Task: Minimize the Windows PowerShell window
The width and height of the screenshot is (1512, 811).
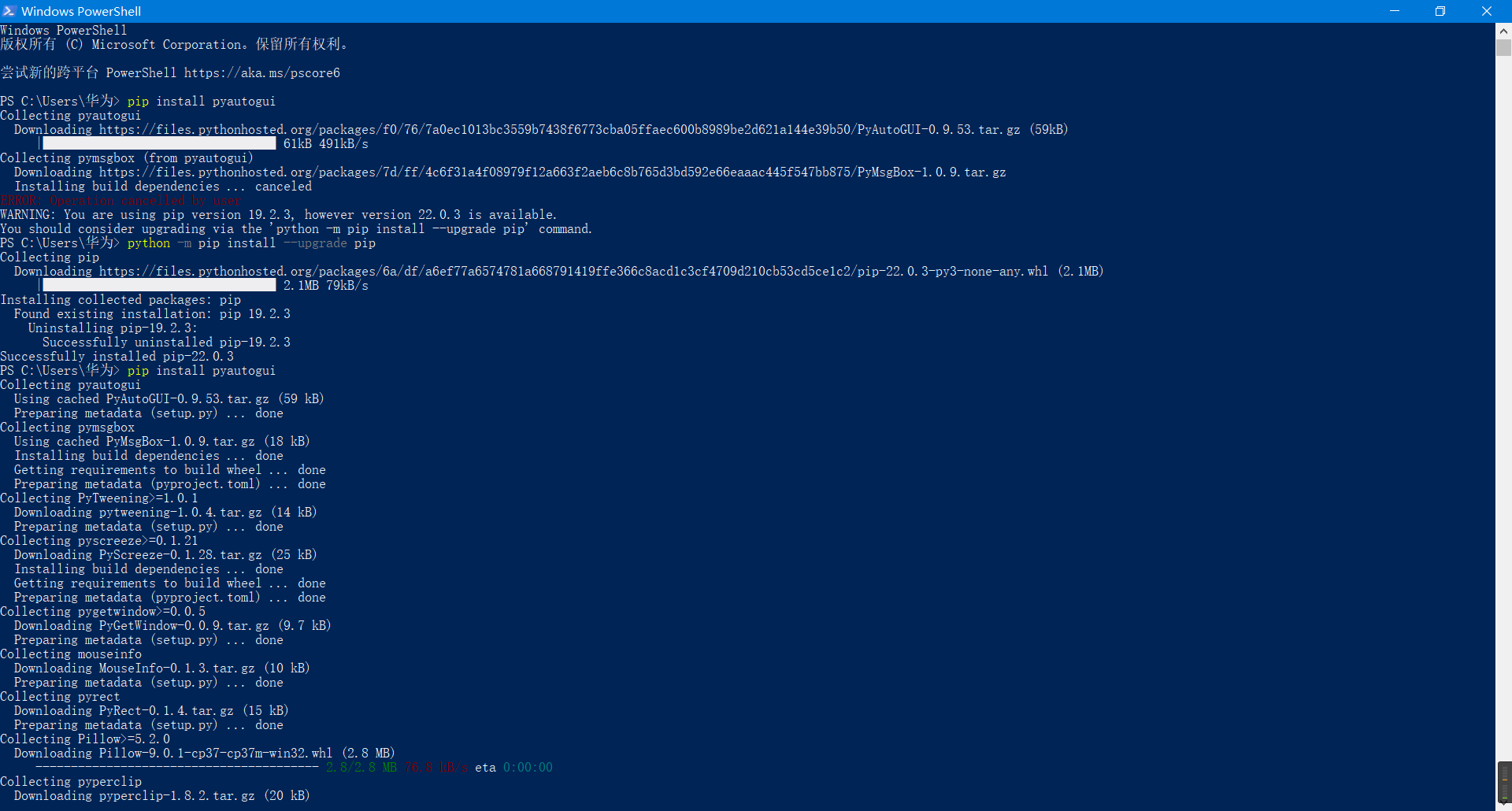Action: click(1395, 11)
